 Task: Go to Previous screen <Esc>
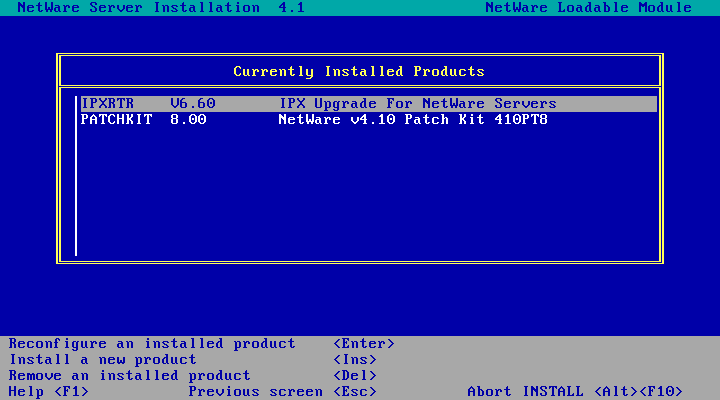[282, 392]
